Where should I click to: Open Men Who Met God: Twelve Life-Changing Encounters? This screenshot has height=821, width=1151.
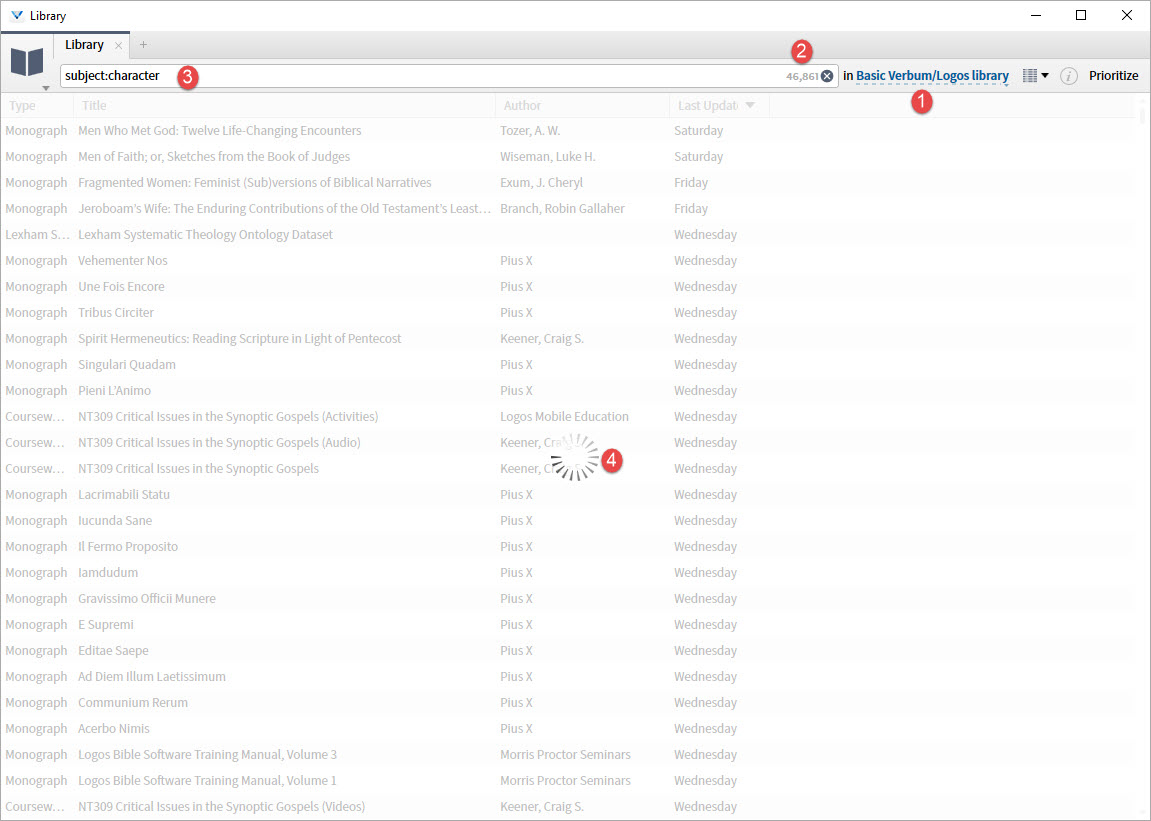219,131
